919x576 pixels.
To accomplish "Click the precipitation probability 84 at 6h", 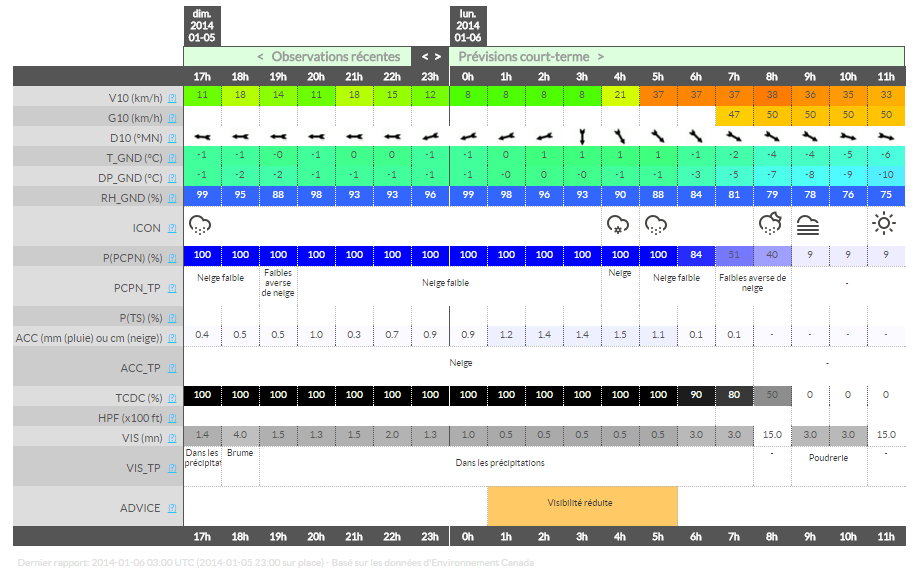I will [x=696, y=255].
